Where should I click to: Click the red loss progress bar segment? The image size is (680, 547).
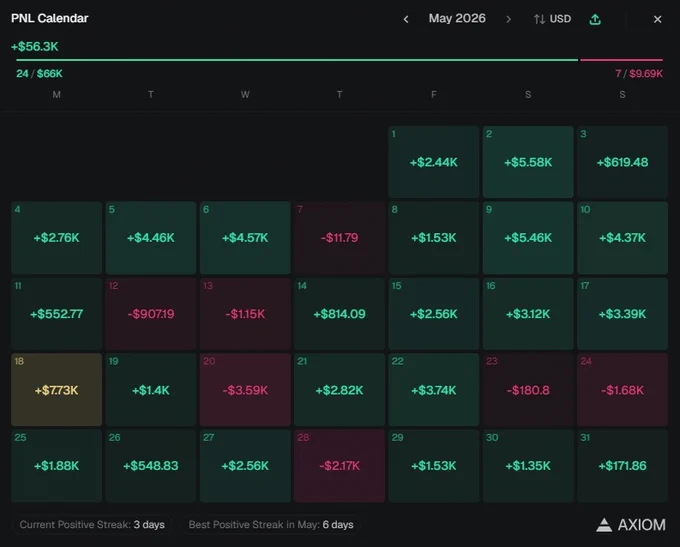(621, 60)
